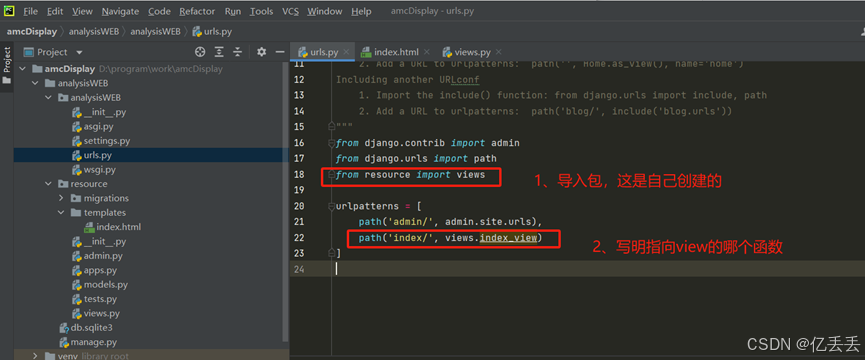The height and width of the screenshot is (360, 865).
Task: Click urls.py in the breadcrumb bar
Action: pyautogui.click(x=212, y=31)
